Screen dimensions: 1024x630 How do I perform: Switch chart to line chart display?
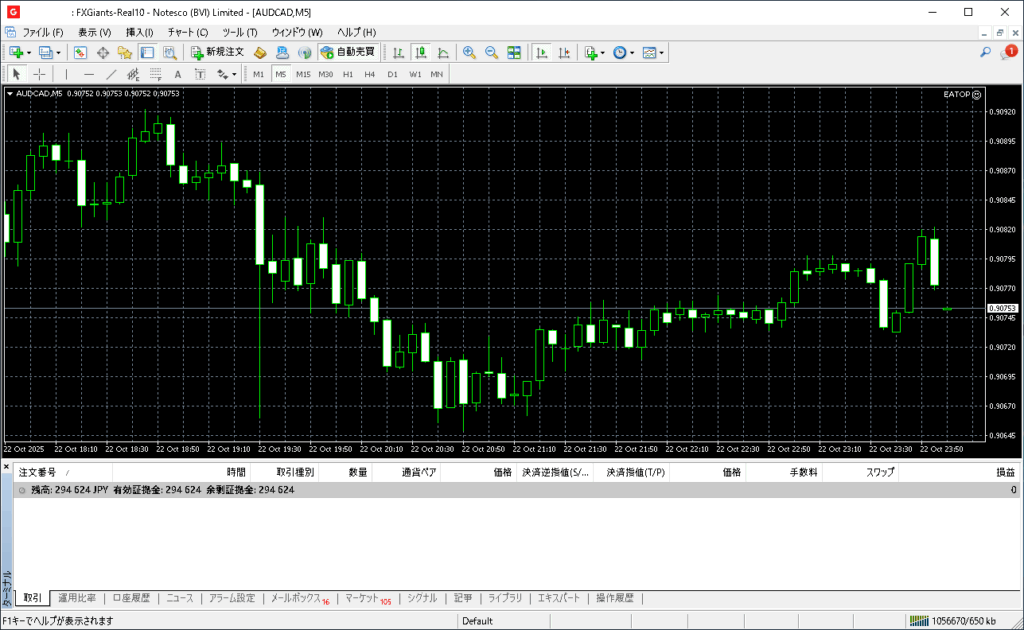(x=443, y=52)
